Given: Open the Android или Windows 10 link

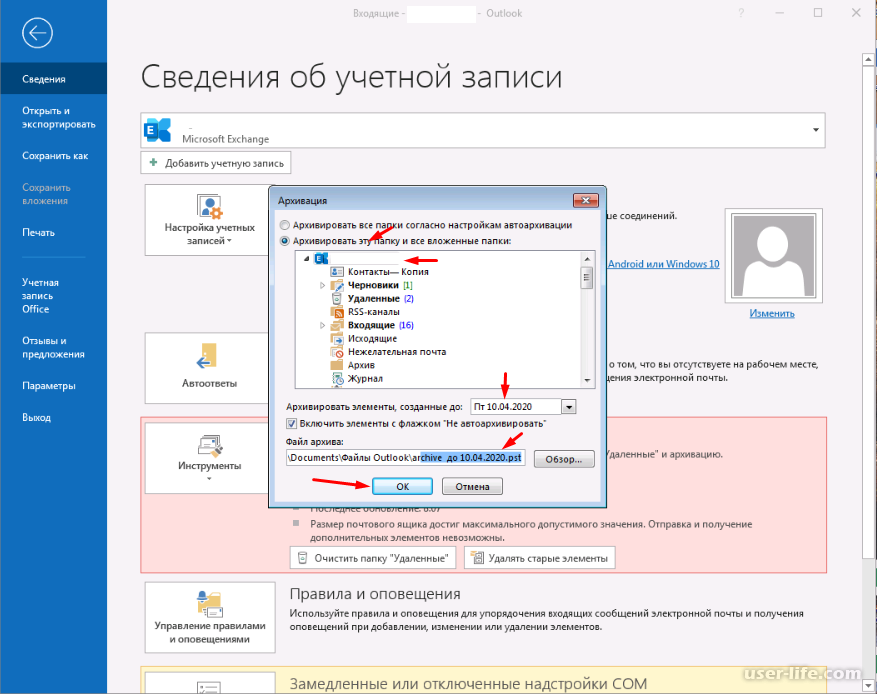Looking at the screenshot, I should click(x=664, y=264).
